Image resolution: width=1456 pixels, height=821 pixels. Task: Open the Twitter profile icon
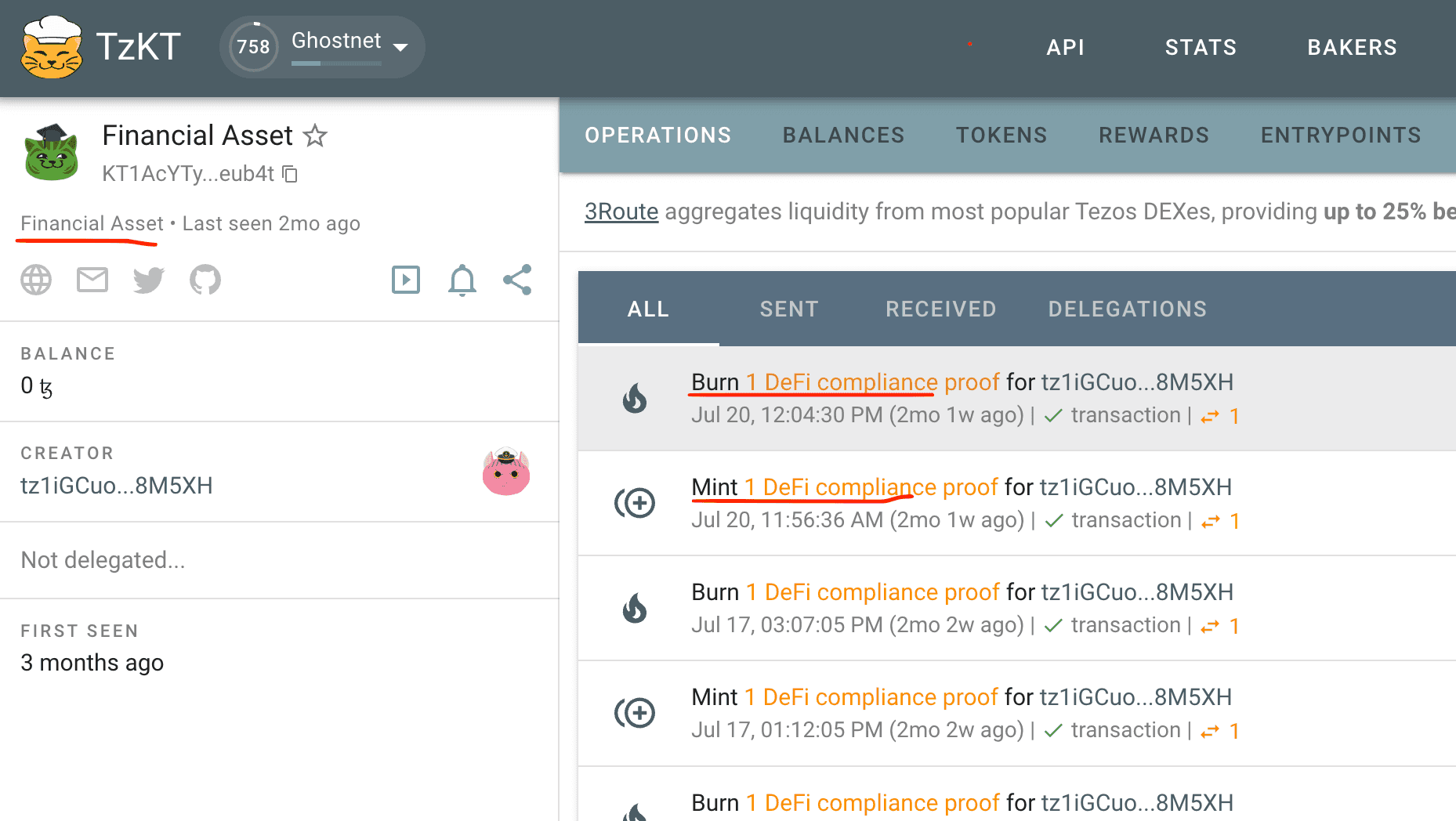pyautogui.click(x=149, y=280)
